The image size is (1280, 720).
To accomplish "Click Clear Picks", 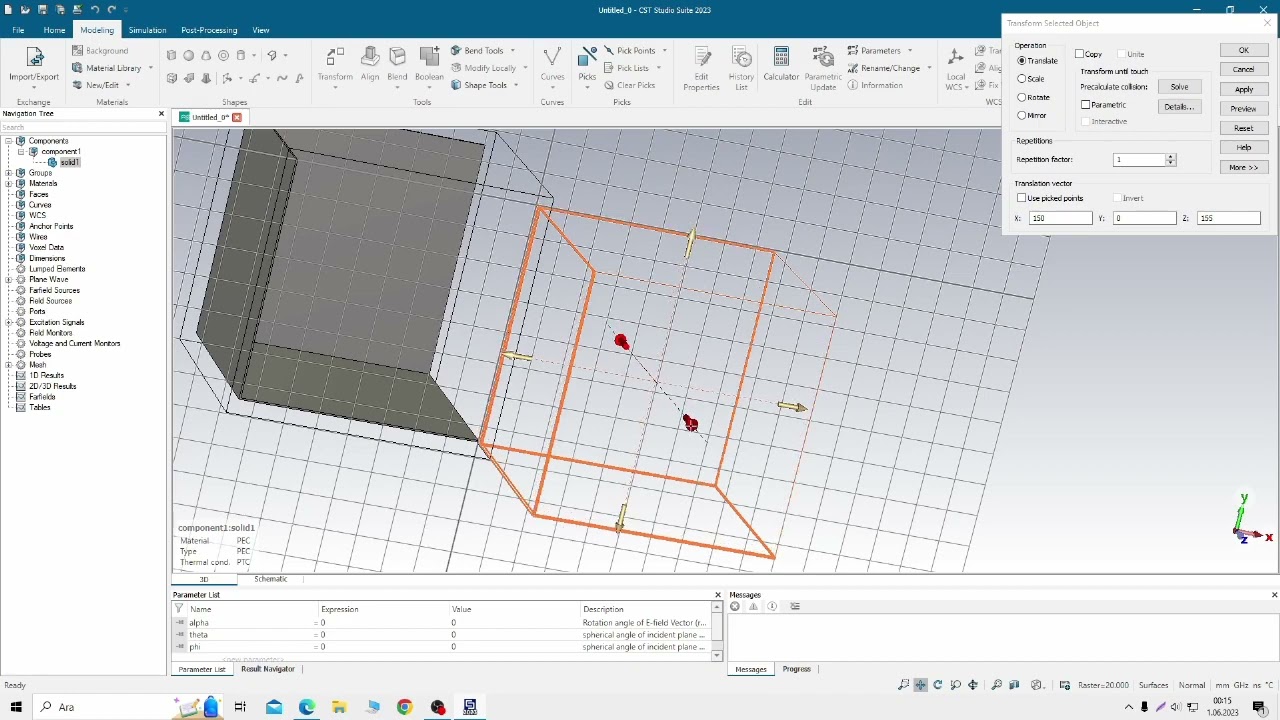I will click(x=629, y=85).
